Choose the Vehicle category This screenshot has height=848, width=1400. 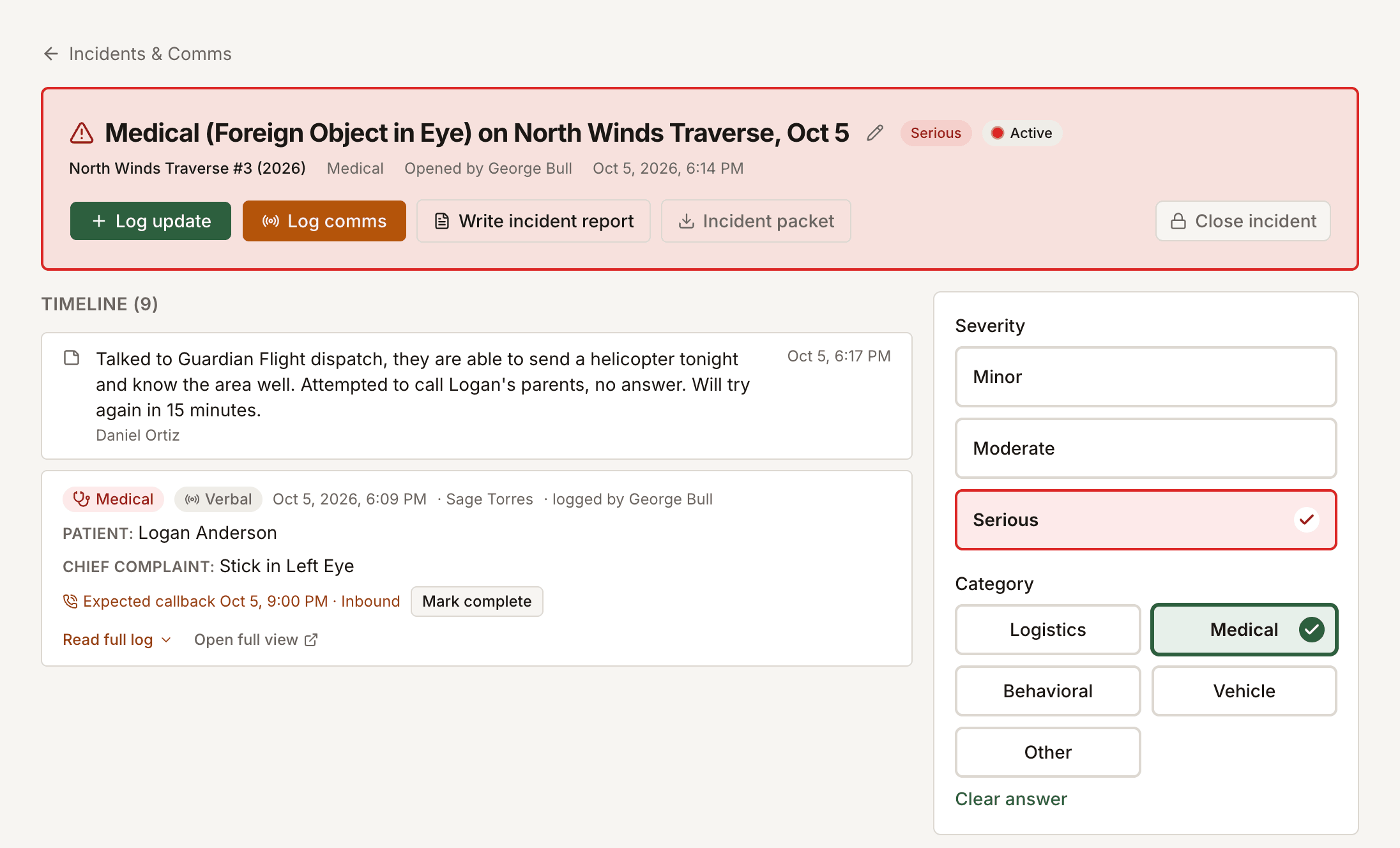point(1244,691)
